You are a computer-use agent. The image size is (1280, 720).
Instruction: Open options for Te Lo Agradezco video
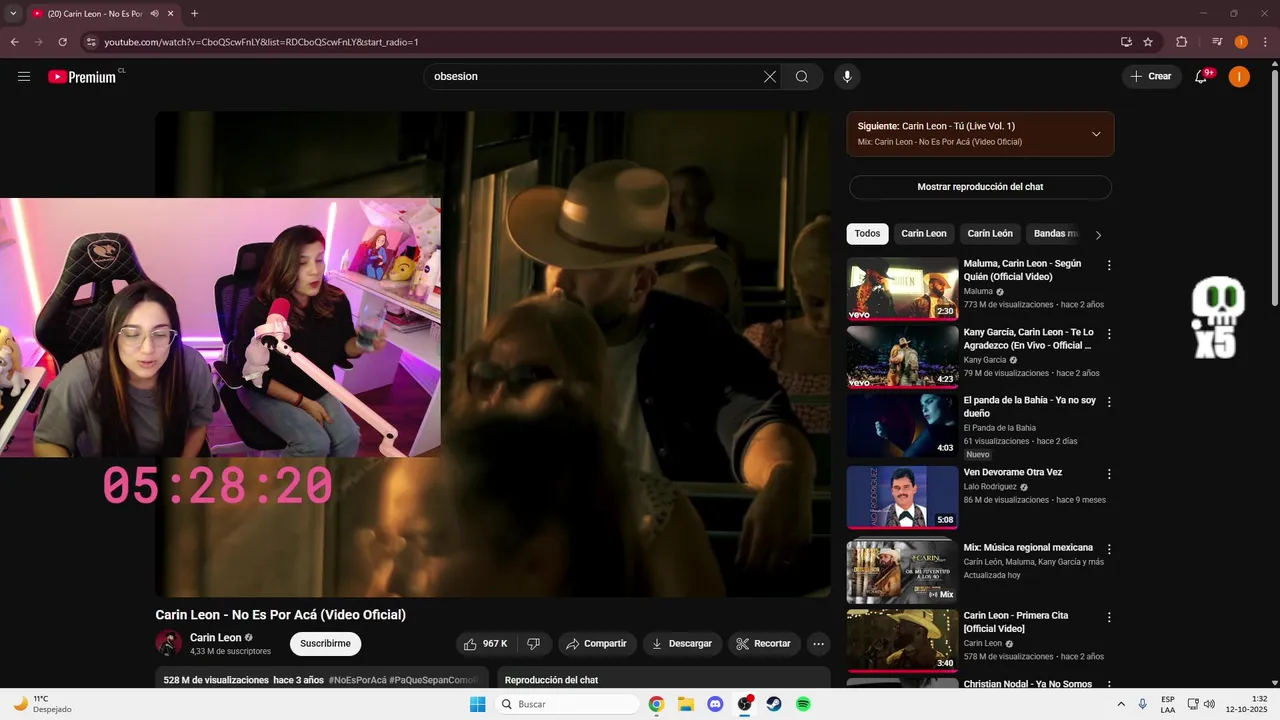point(1109,333)
